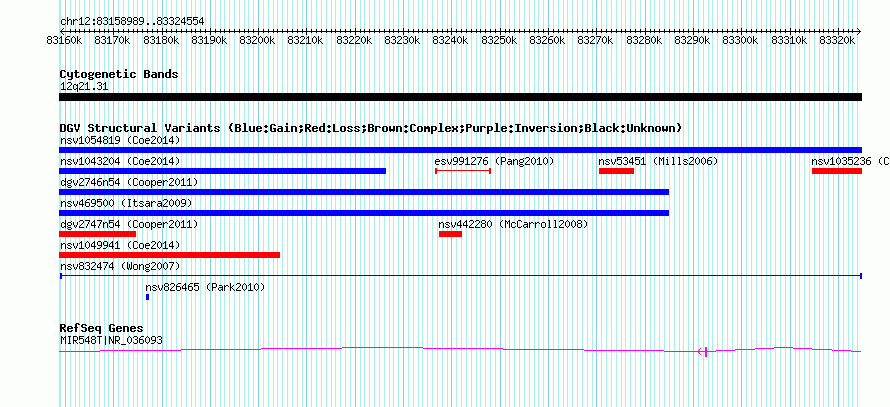Click the nsv832474 thin blue line
890x407 pixels.
tap(460, 276)
